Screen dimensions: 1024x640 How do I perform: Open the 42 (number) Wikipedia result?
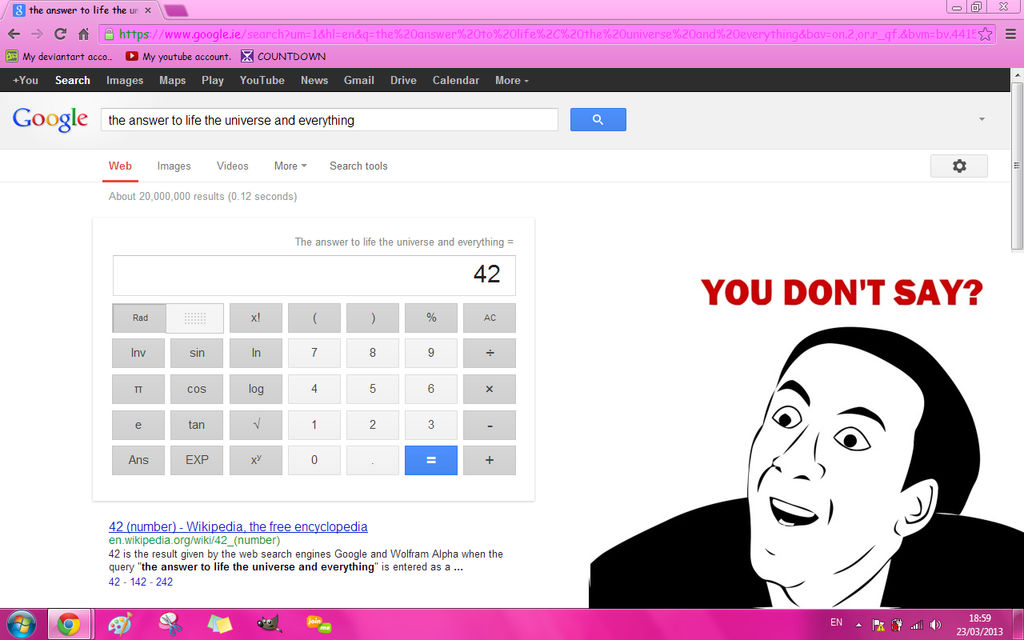(x=237, y=526)
